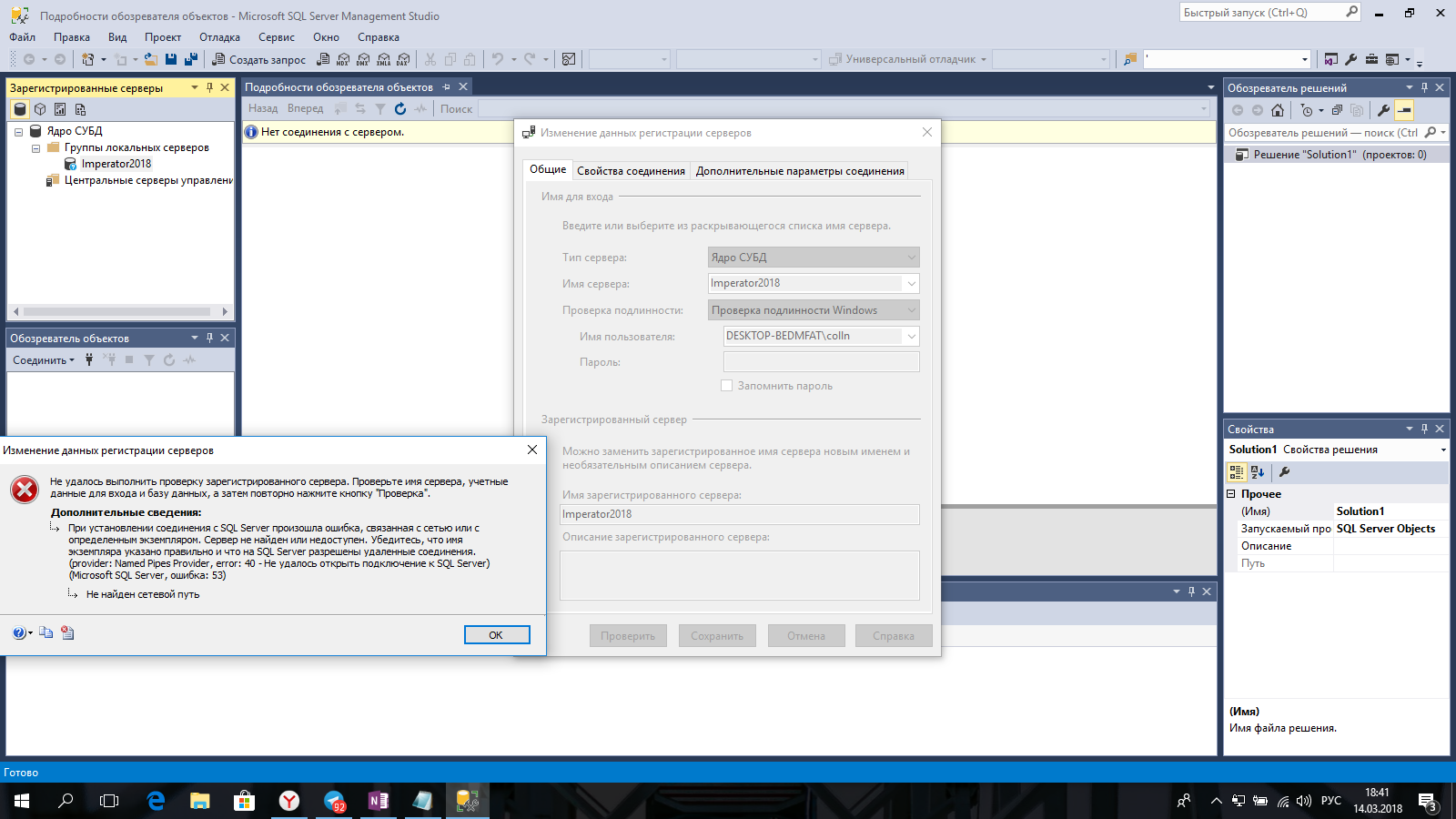This screenshot has height=819, width=1456.
Task: Click the XMLA query icon
Action: tap(383, 59)
